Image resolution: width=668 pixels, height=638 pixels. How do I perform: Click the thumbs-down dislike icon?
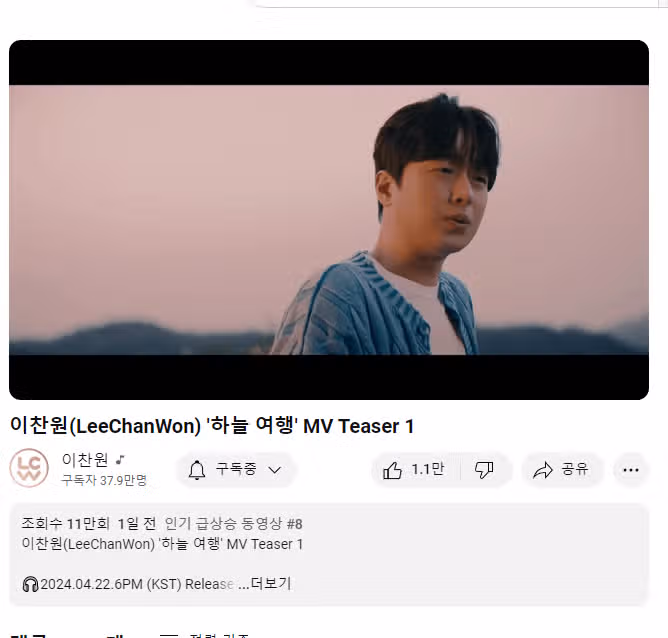tap(484, 470)
